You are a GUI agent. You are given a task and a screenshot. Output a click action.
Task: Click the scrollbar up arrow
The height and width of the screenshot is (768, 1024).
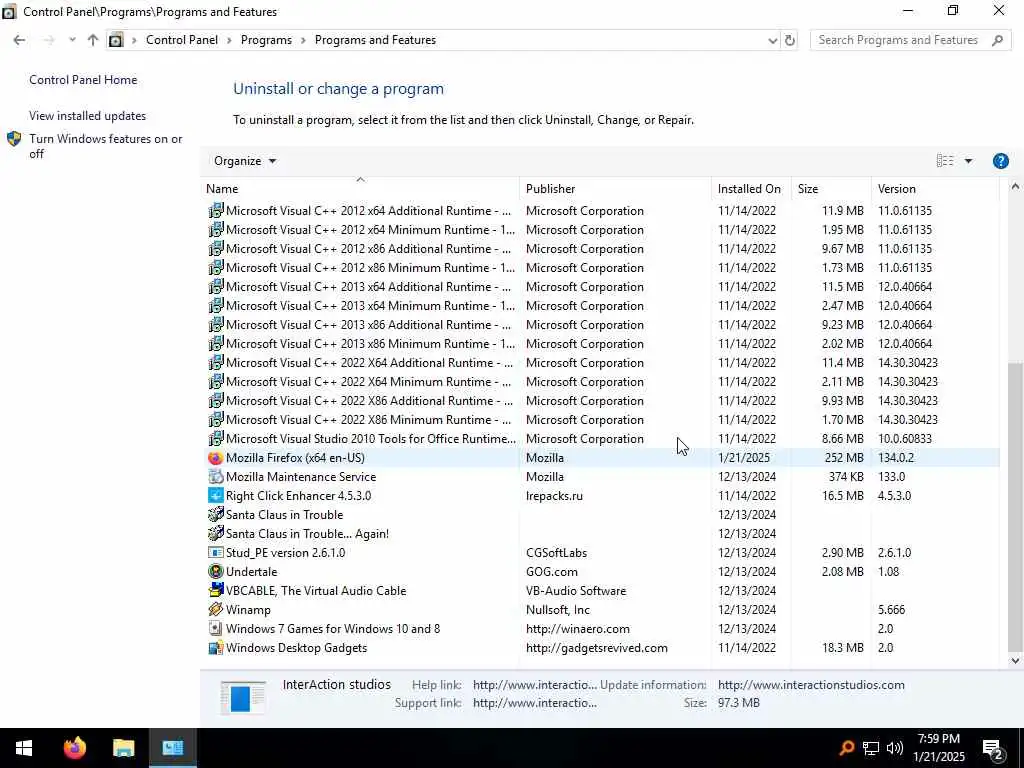point(1015,187)
